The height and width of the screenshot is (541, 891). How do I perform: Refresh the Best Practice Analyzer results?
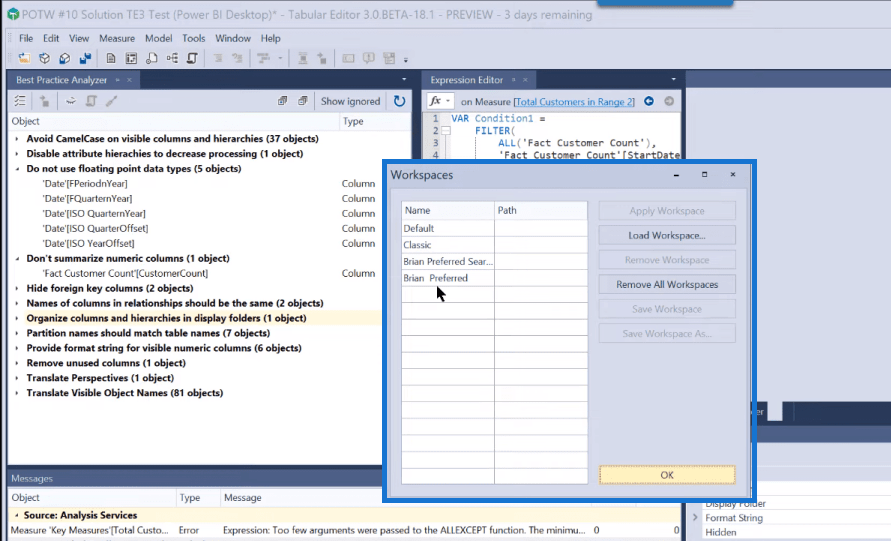pos(399,101)
